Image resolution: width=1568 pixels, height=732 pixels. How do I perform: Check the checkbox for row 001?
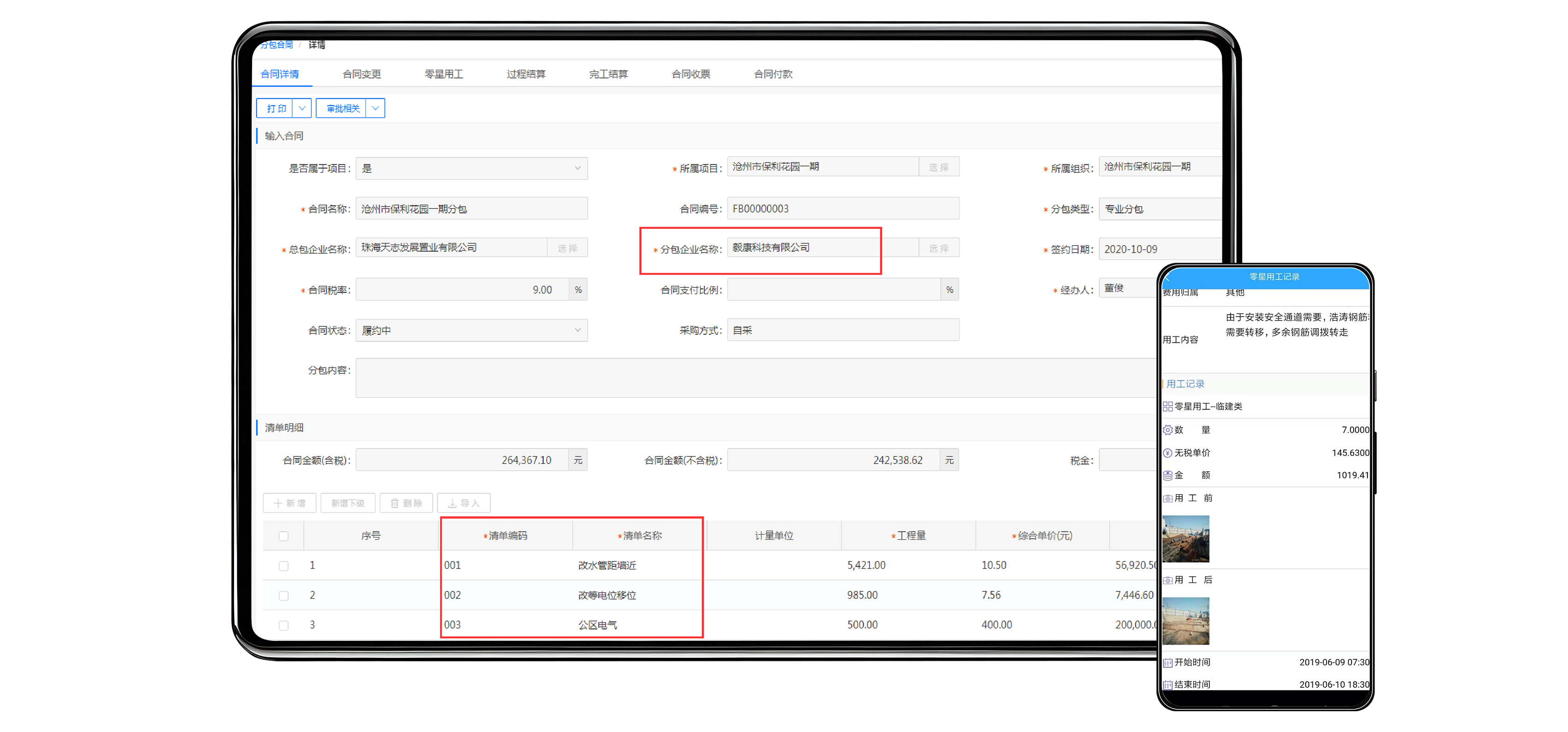(x=283, y=566)
